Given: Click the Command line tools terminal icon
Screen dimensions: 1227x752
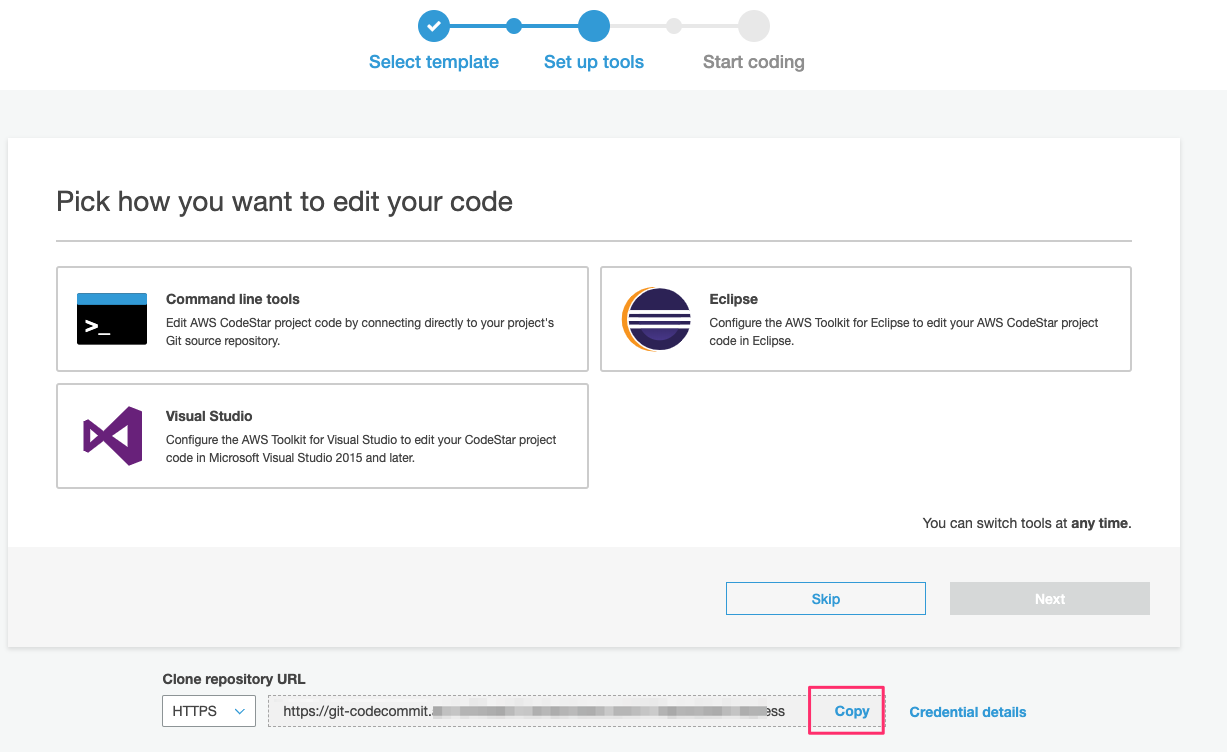Looking at the screenshot, I should click(x=112, y=319).
